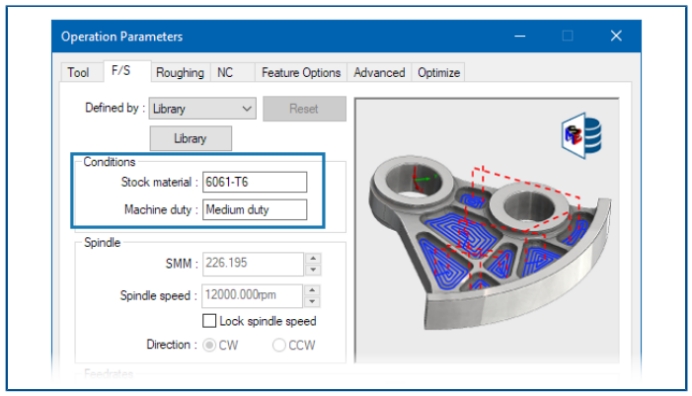Click the SMM decrement down arrow
This screenshot has width=692, height=396.
[313, 270]
